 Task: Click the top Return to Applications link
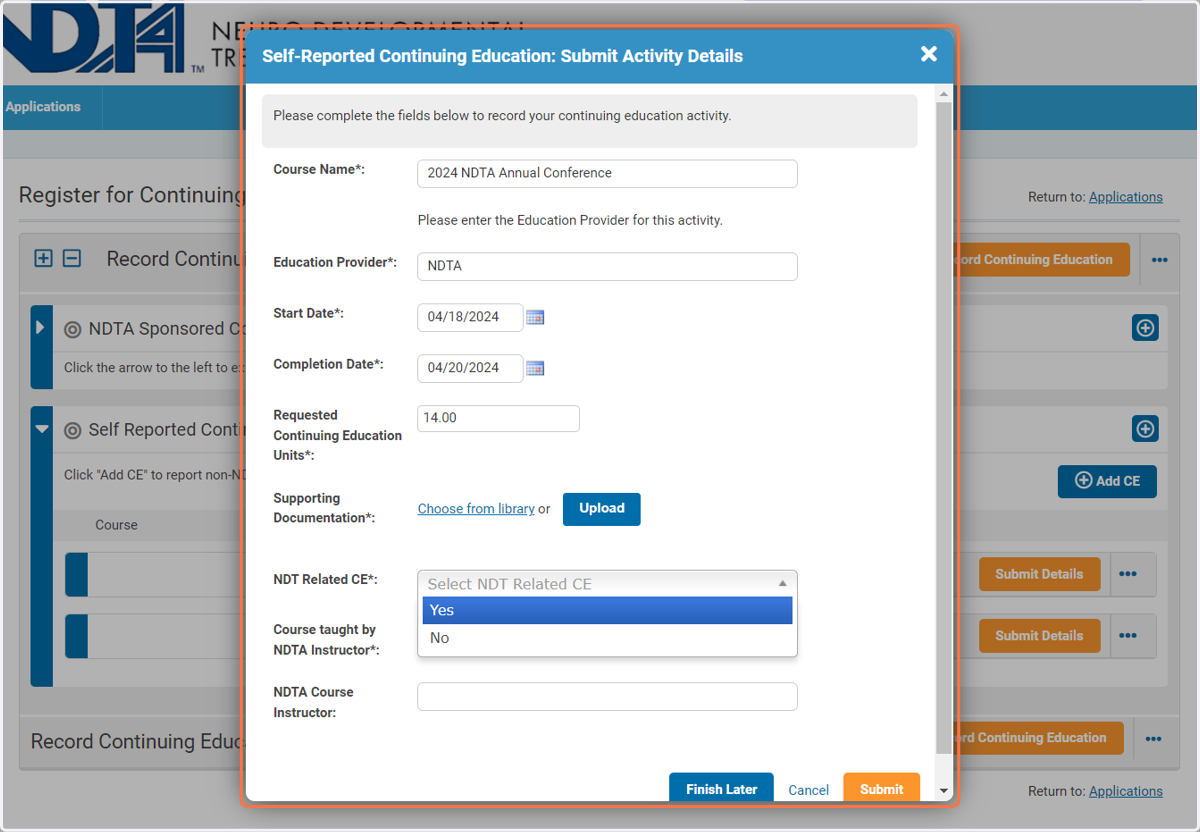point(1126,197)
